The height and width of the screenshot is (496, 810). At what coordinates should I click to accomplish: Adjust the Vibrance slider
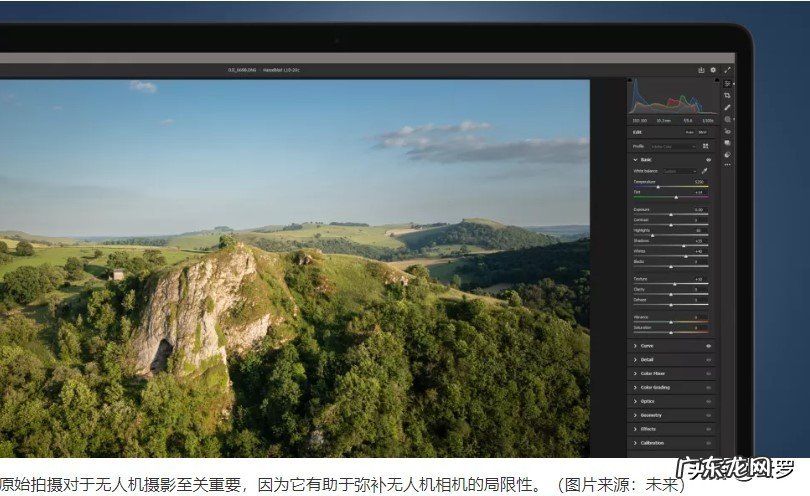pyautogui.click(x=671, y=322)
